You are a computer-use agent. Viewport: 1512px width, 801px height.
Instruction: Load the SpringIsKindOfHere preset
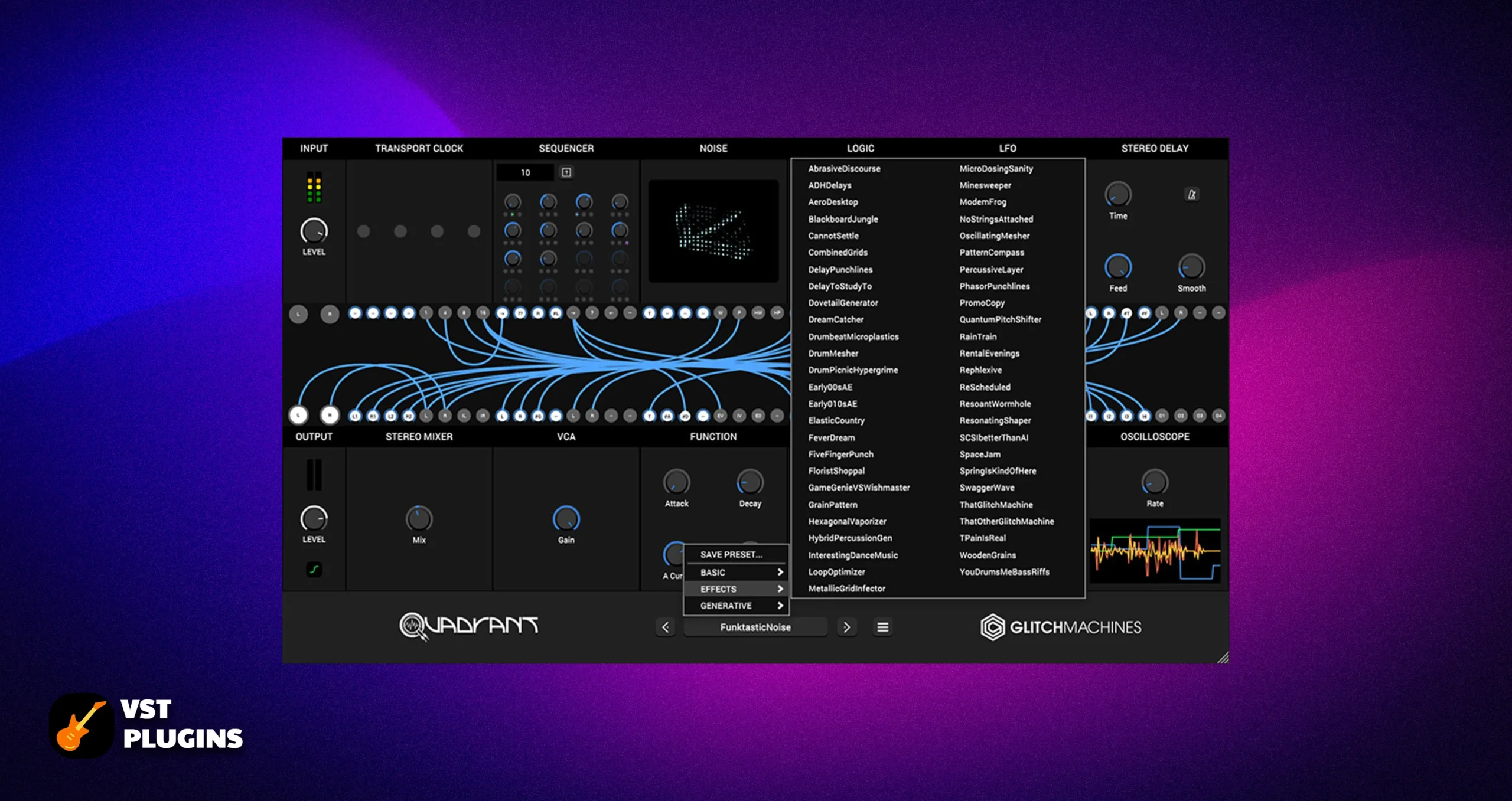coord(998,471)
